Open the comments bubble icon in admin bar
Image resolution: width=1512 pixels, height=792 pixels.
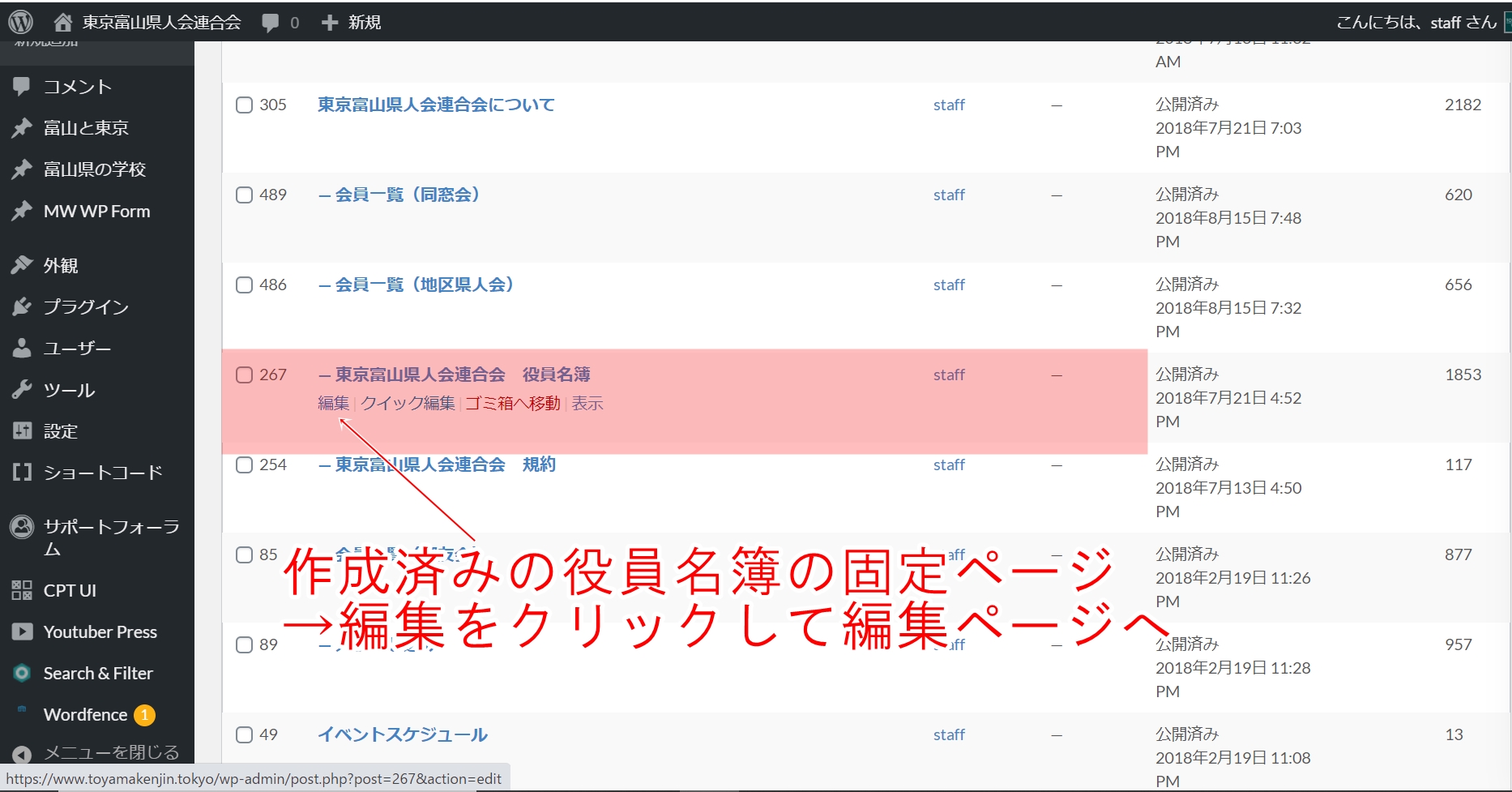(x=271, y=23)
